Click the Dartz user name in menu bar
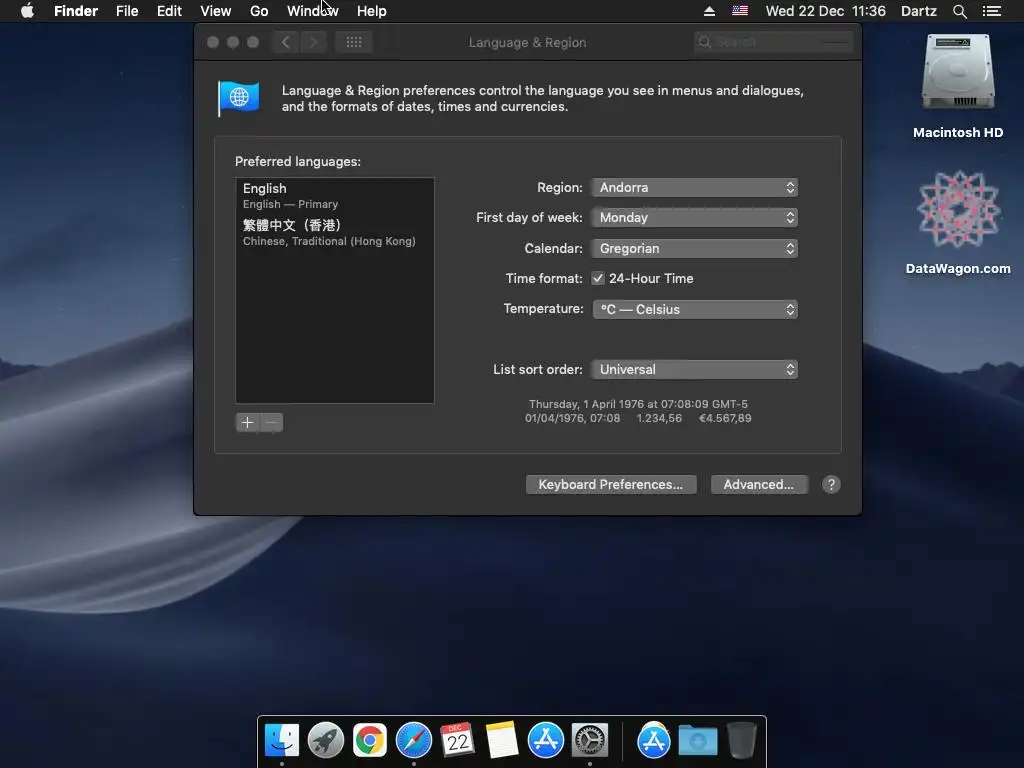This screenshot has height=768, width=1024. click(918, 11)
